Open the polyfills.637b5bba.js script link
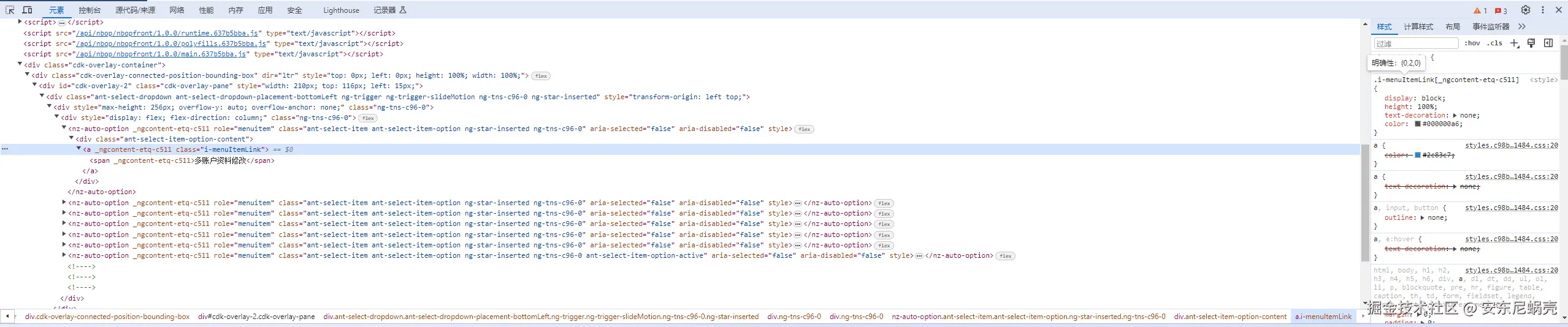 pos(171,43)
